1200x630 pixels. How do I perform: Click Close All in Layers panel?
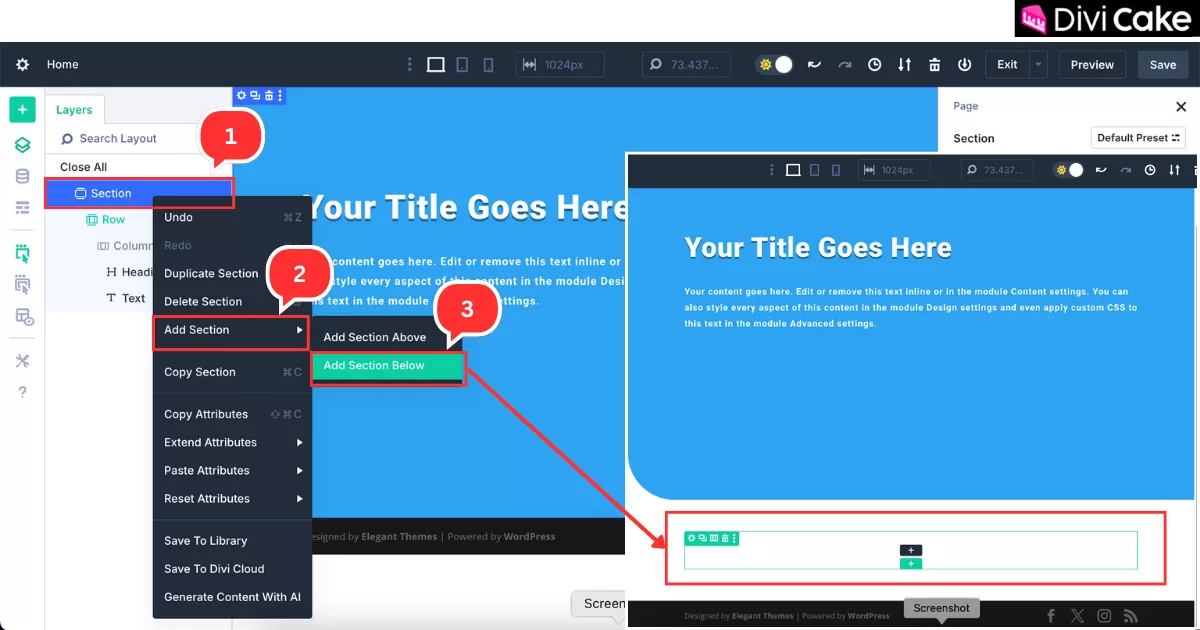coord(84,167)
